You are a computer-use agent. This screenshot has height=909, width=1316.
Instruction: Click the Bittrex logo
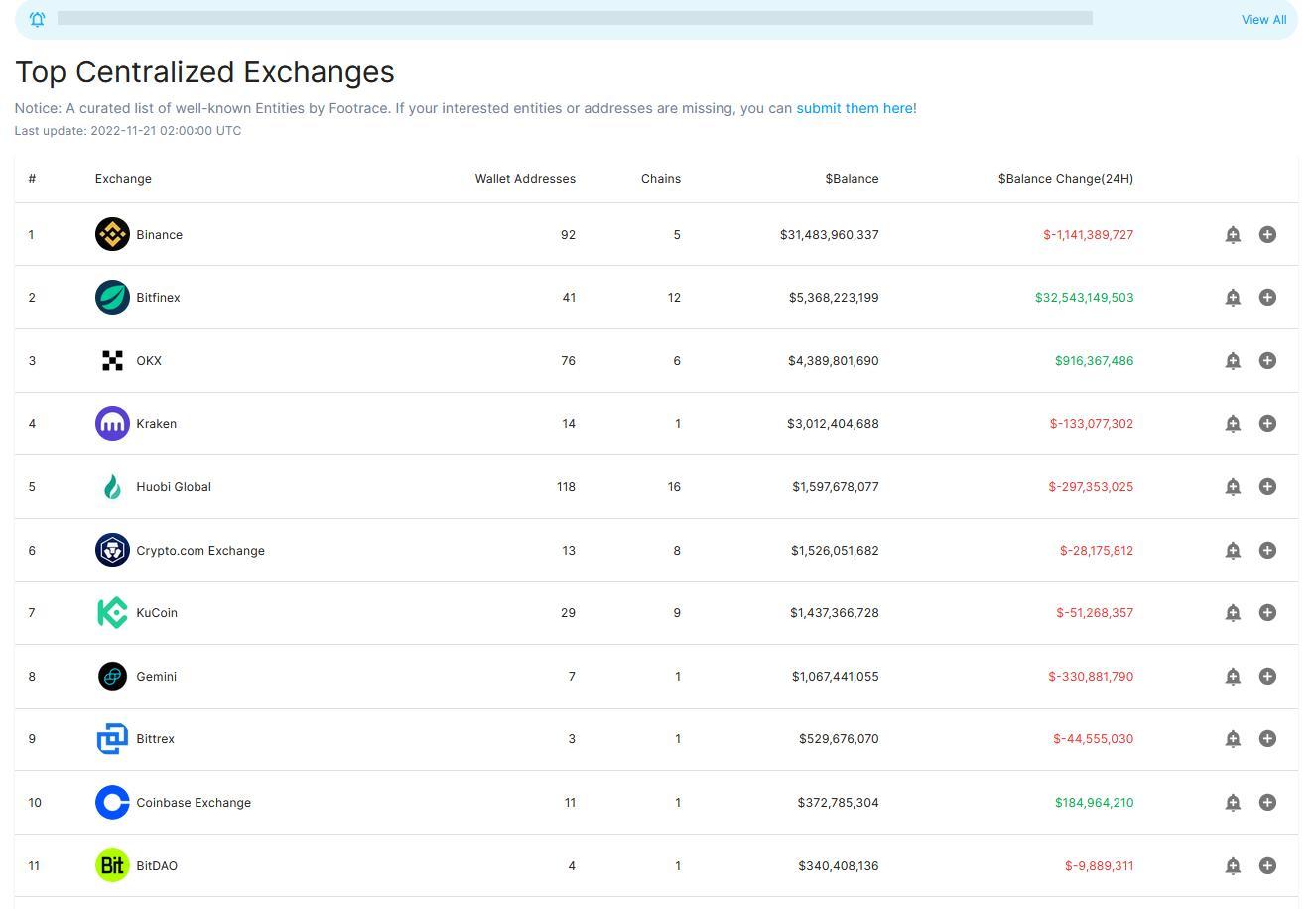[112, 739]
